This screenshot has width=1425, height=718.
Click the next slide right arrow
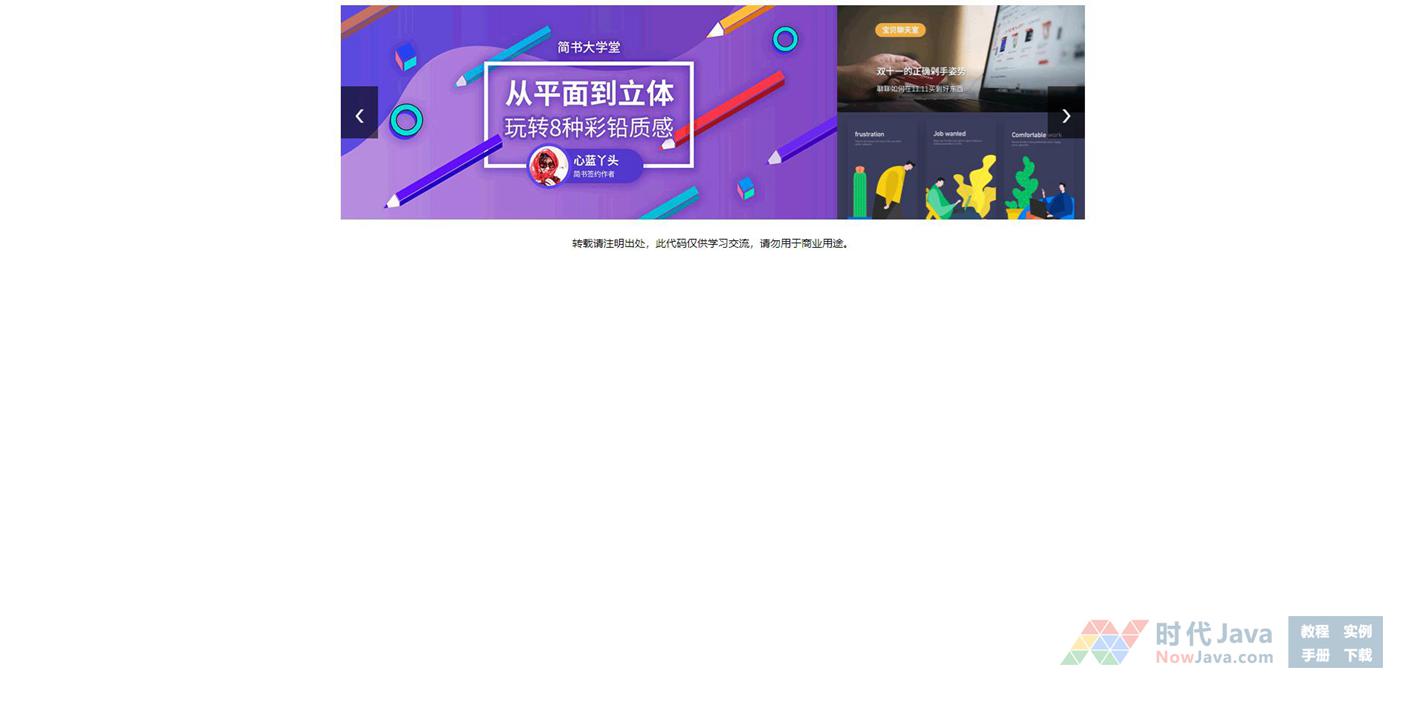[x=1066, y=113]
